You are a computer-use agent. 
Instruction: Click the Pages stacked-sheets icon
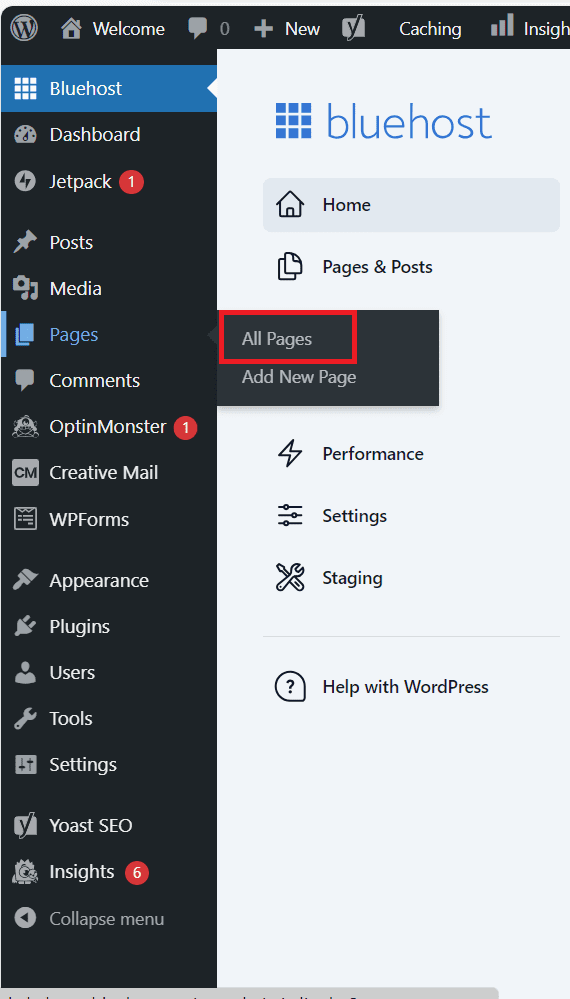25,334
